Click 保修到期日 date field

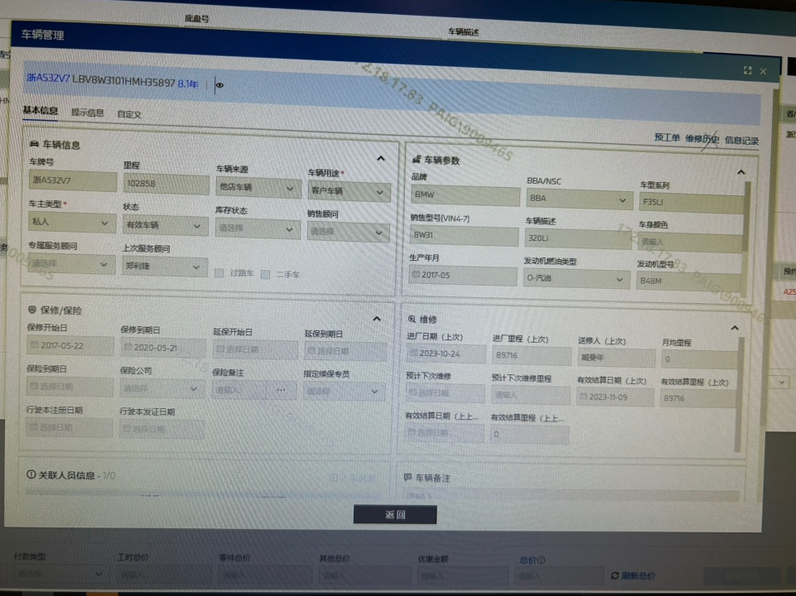(x=163, y=348)
